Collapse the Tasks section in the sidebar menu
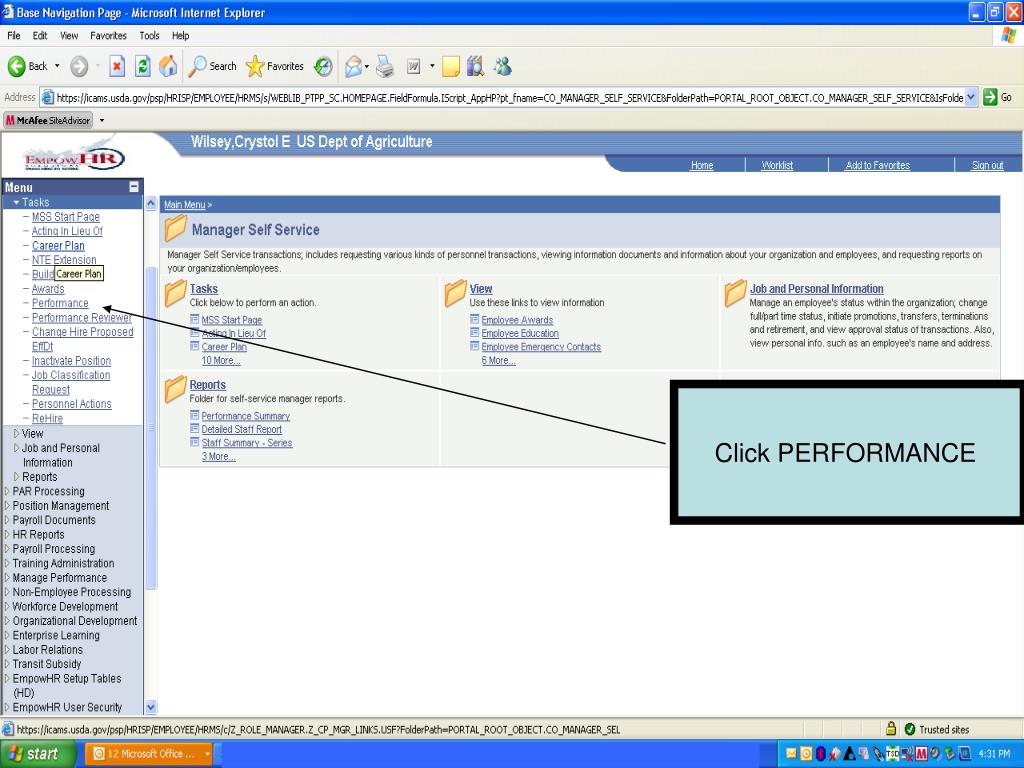Screen dimensions: 1024x768 tap(16, 202)
